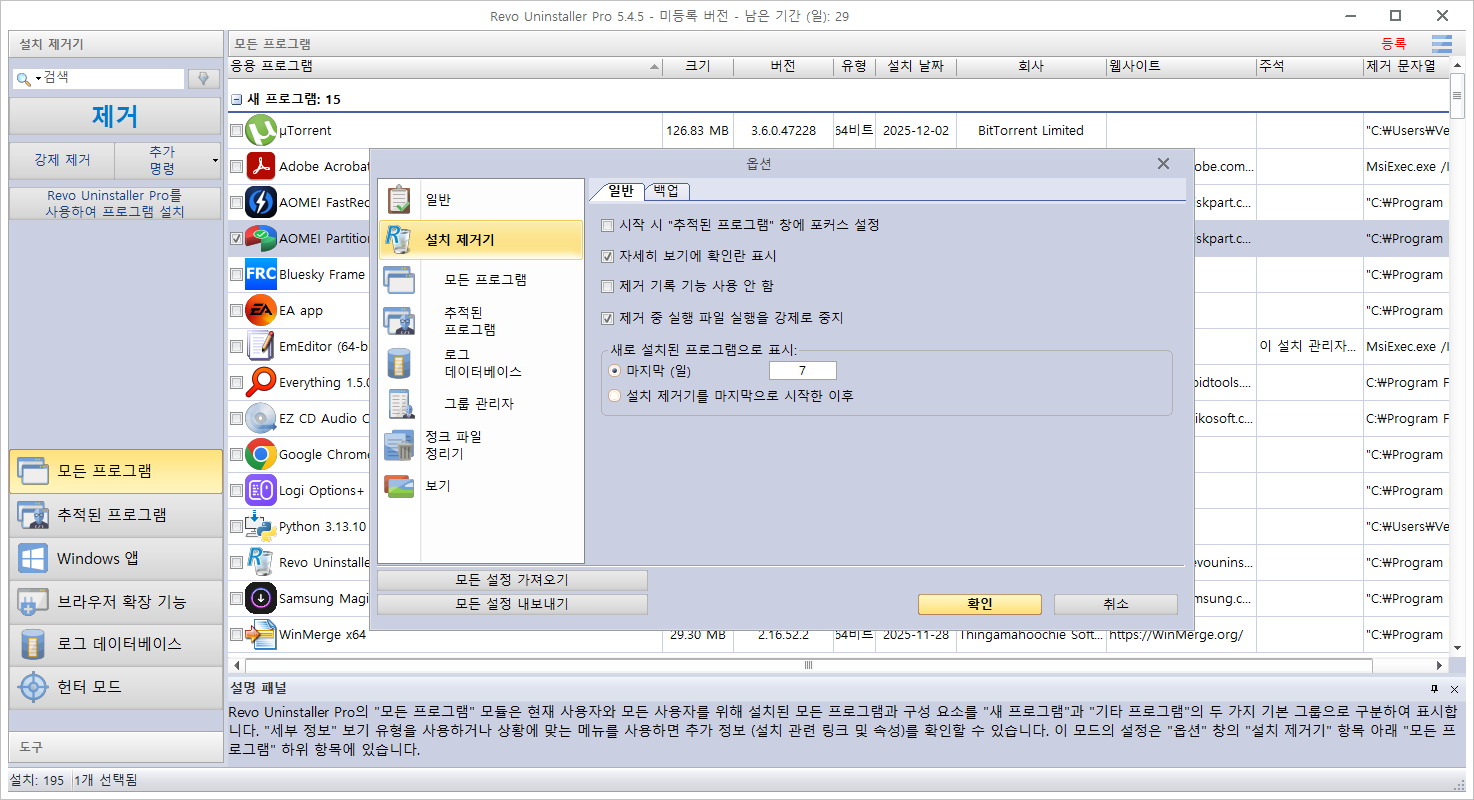Image resolution: width=1474 pixels, height=800 pixels.
Task: Sort by 응용 프로그램 column header
Action: pos(446,66)
